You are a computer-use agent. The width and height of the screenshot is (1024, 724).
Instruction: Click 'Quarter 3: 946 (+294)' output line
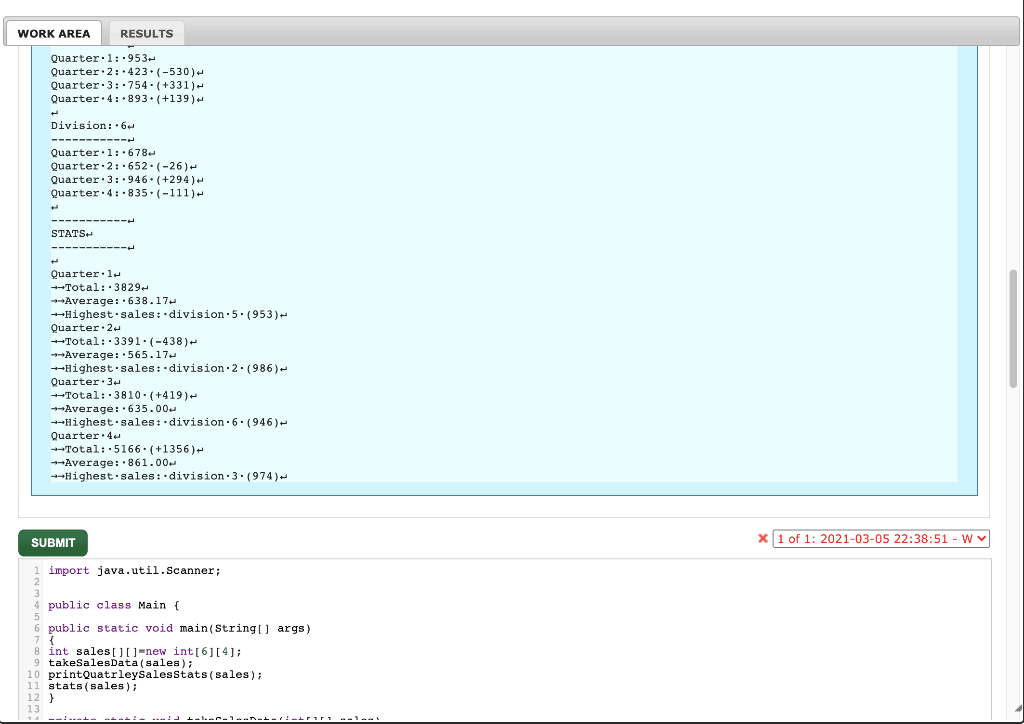click(x=127, y=180)
